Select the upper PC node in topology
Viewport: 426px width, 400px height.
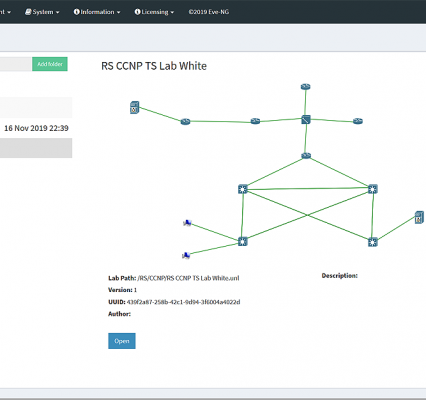187,223
